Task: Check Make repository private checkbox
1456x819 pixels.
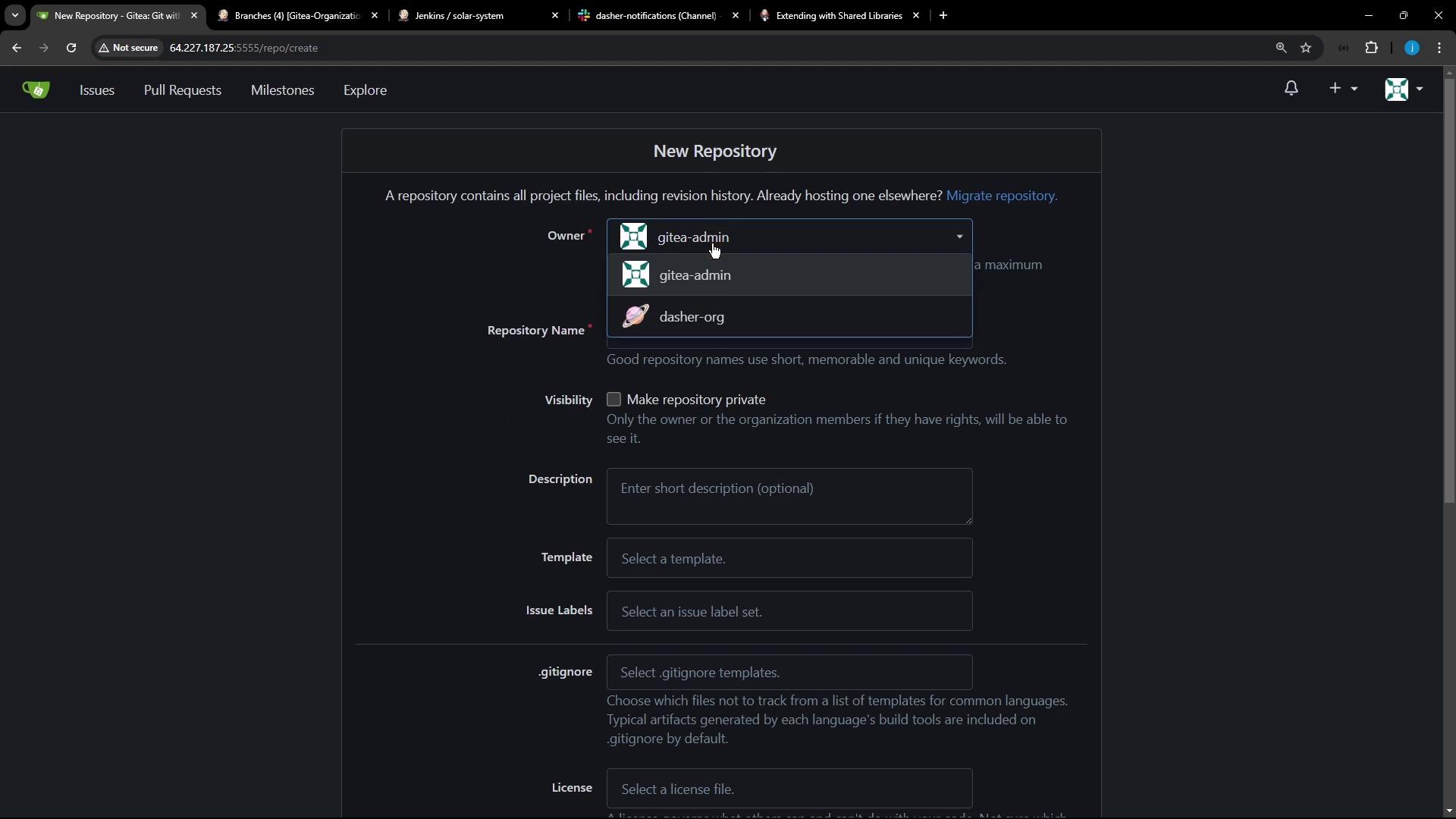Action: tap(613, 400)
